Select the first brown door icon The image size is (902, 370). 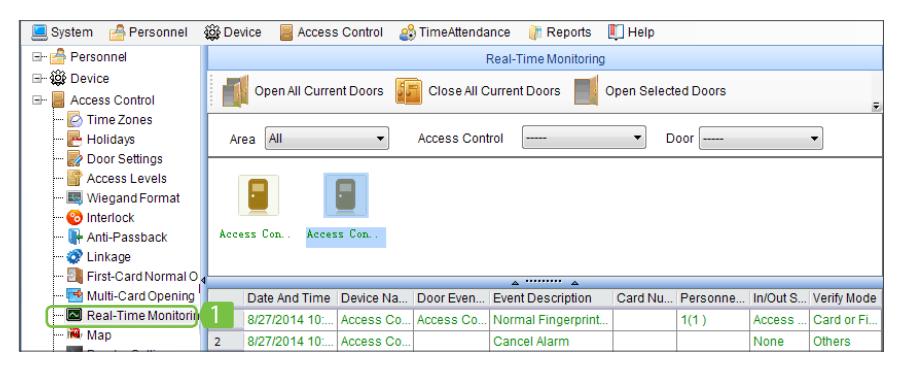point(258,196)
